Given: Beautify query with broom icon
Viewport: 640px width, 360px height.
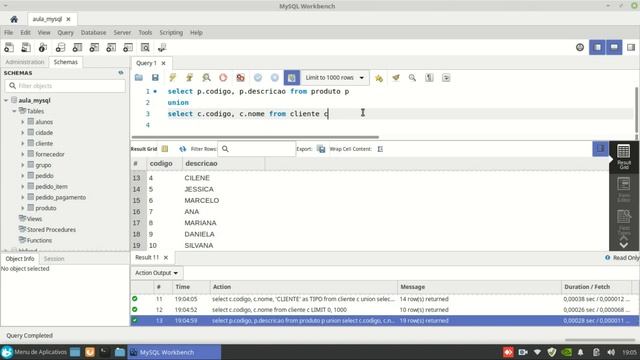Looking at the screenshot, I should click(396, 78).
